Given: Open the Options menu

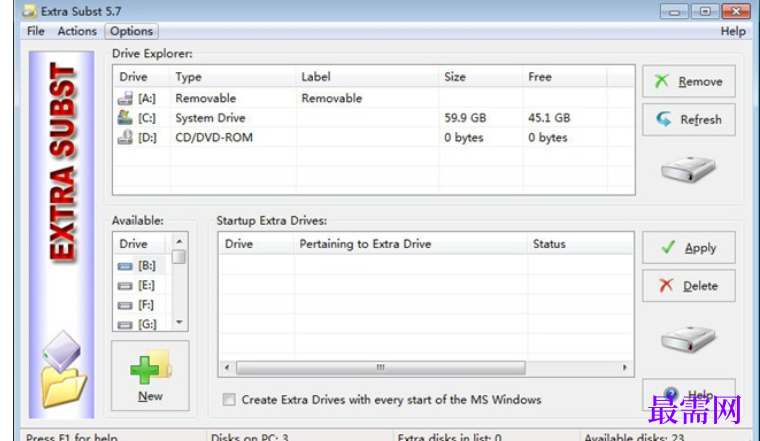Looking at the screenshot, I should coord(131,31).
